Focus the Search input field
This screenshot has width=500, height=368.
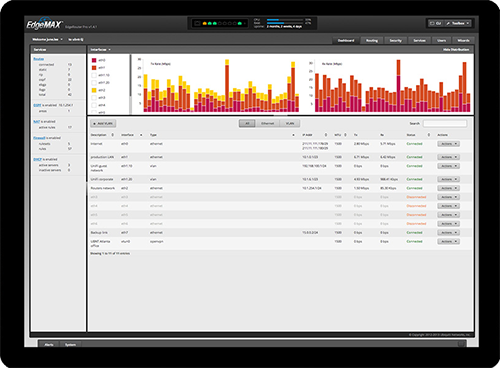(x=445, y=124)
